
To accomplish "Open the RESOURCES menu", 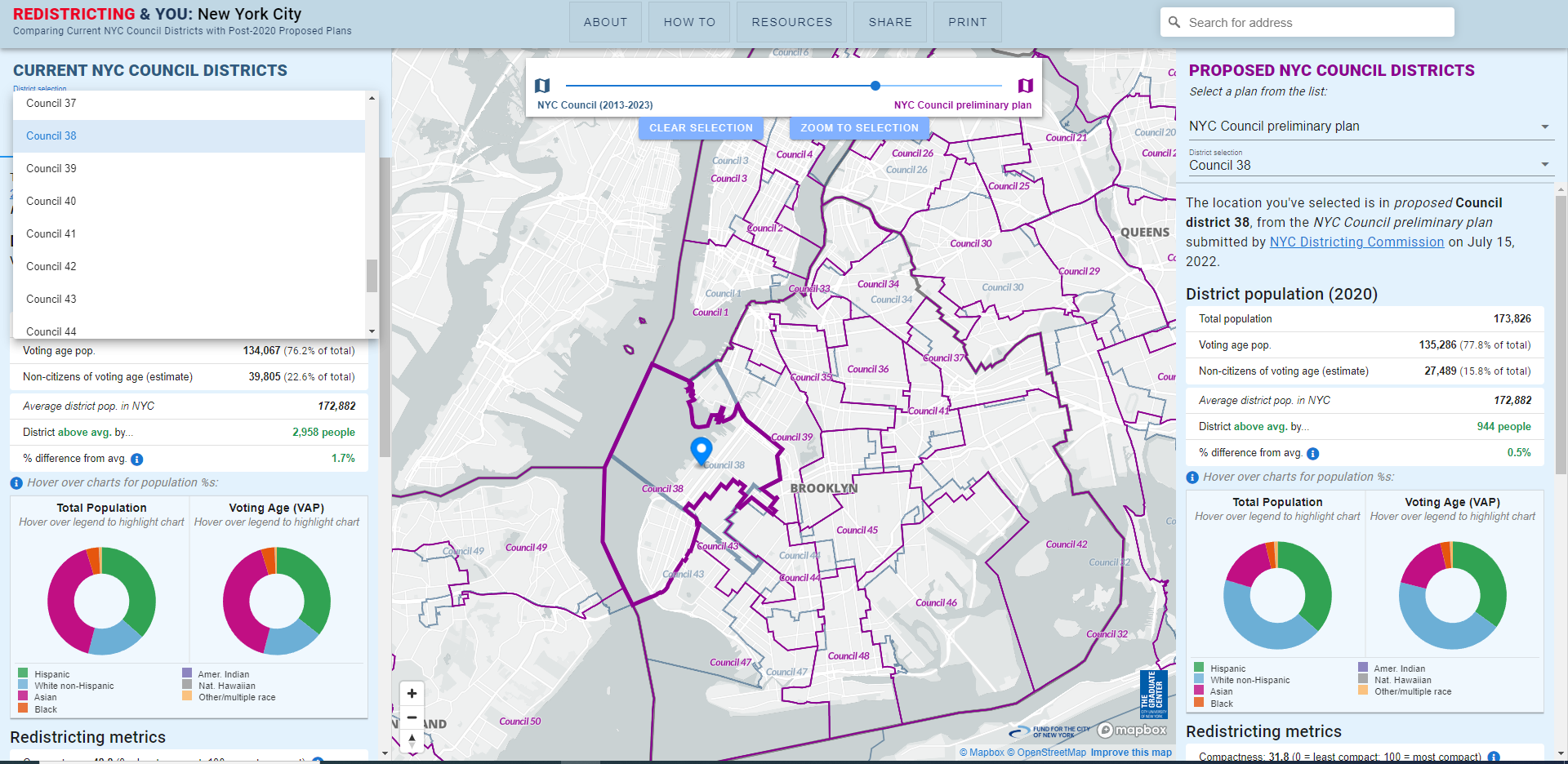I will click(791, 22).
